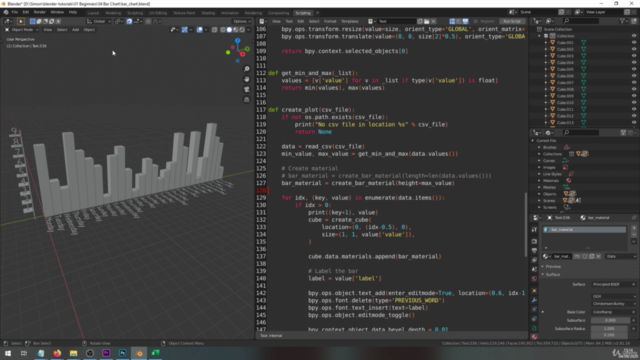Screen dimensions: 640x360
Task: Click the outliner search field
Action: tap(581, 21)
